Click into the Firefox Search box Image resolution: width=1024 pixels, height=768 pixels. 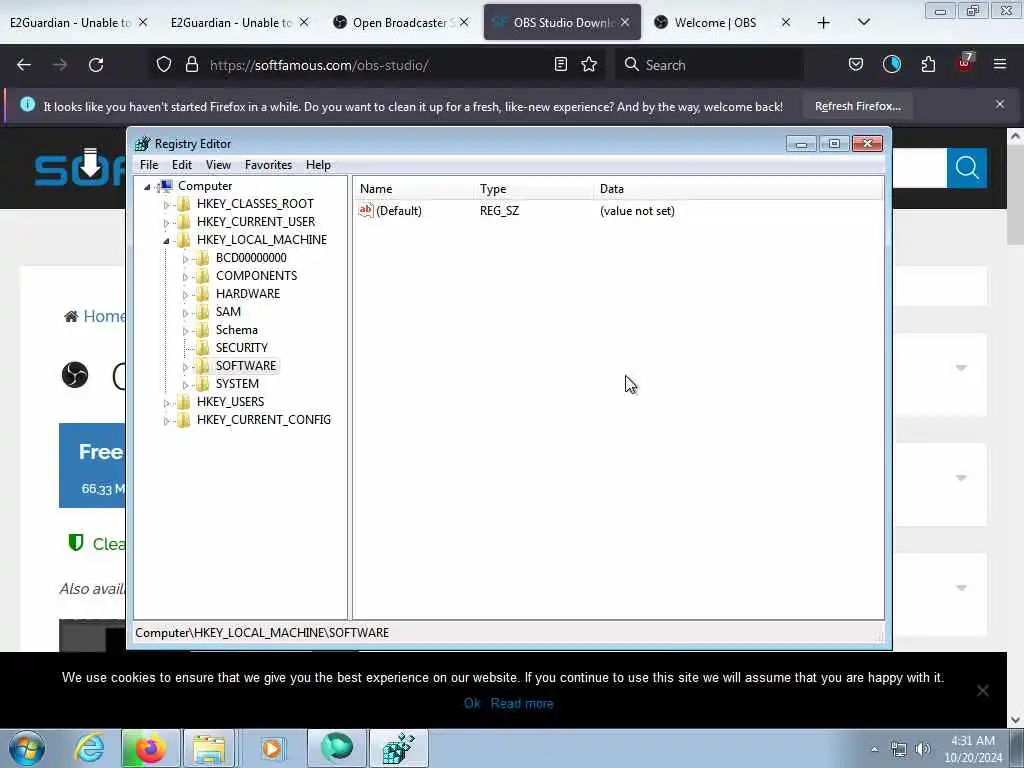click(x=709, y=65)
